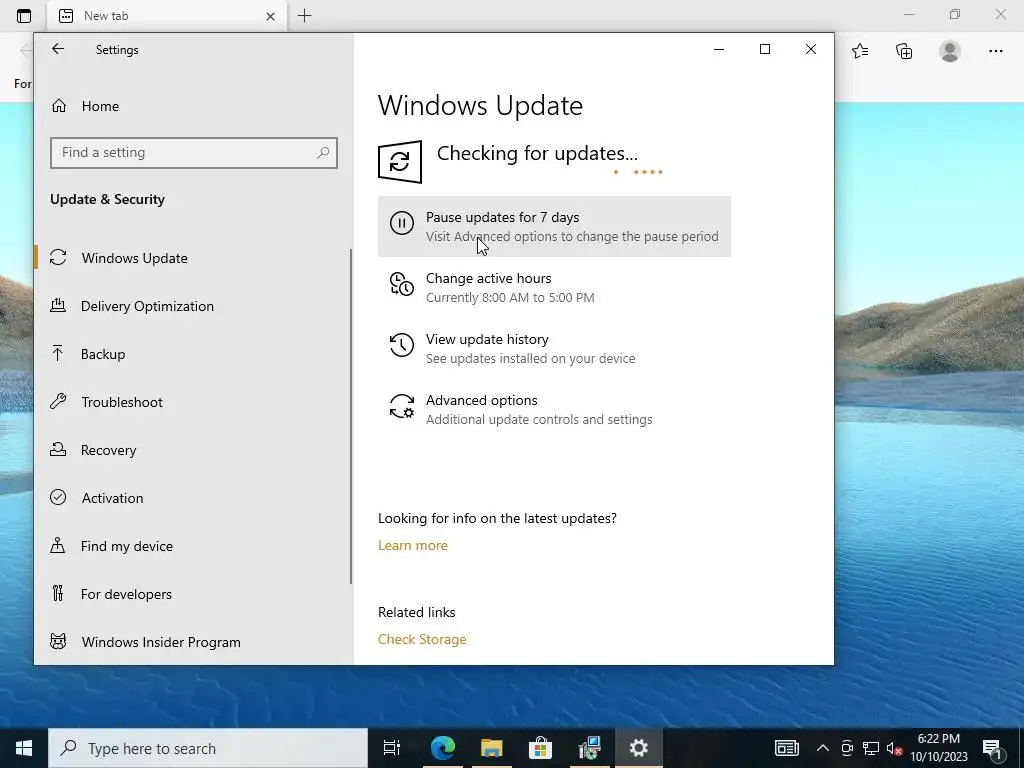Follow the Learn more link
Screen dimensions: 1024x768
coord(413,545)
